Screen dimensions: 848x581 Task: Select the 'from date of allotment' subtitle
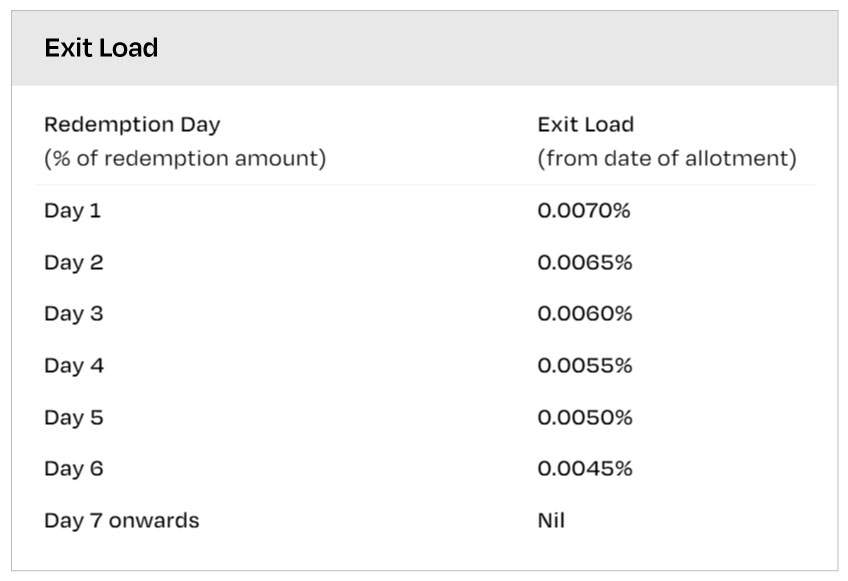[667, 159]
